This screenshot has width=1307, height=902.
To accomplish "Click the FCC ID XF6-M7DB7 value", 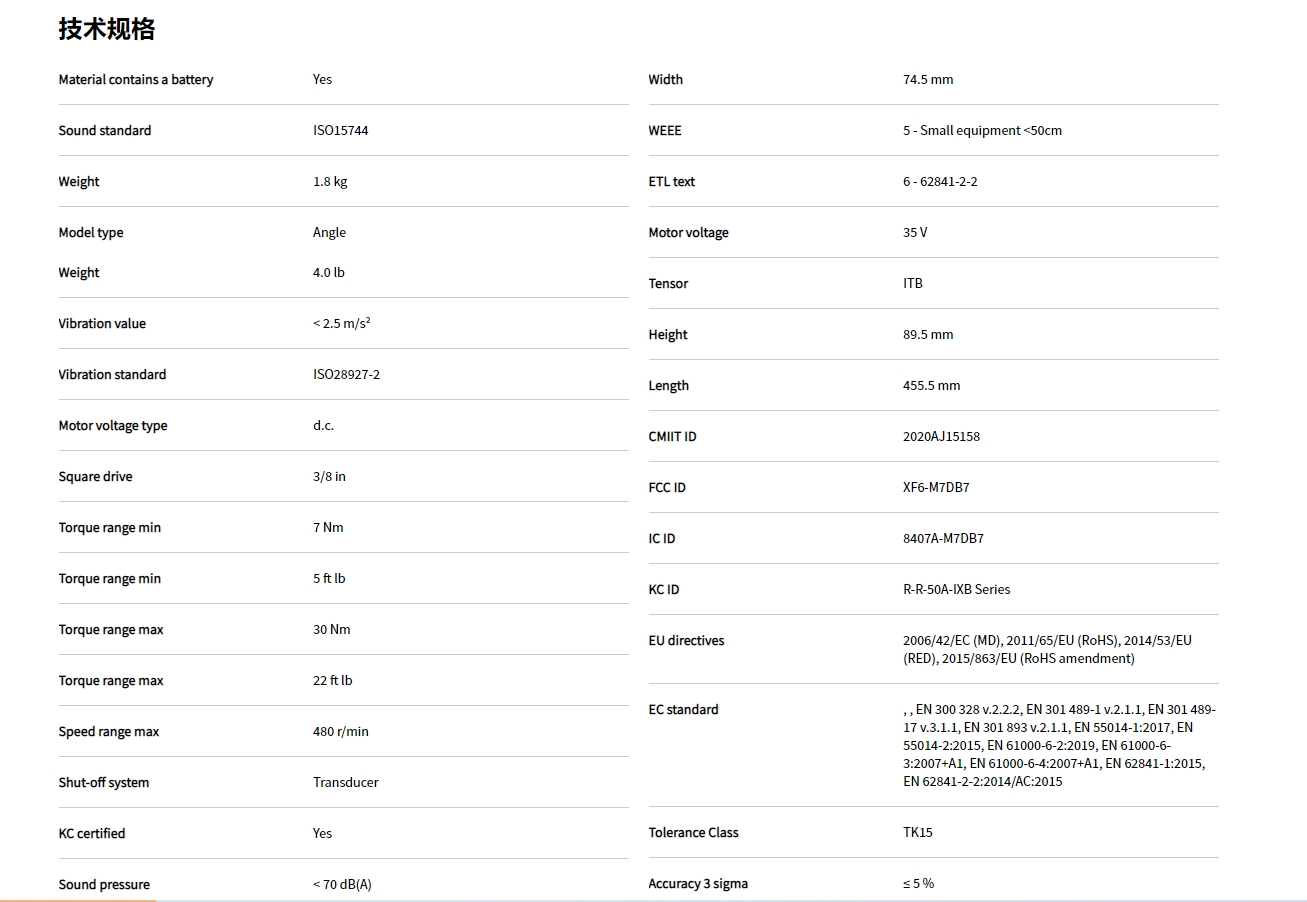I will (936, 488).
